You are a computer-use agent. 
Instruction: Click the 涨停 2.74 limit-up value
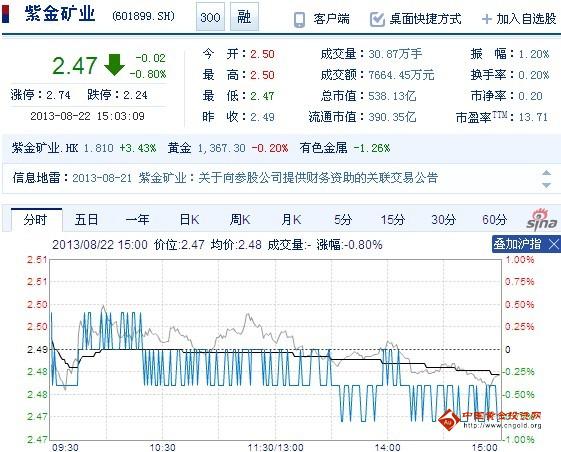[58, 95]
